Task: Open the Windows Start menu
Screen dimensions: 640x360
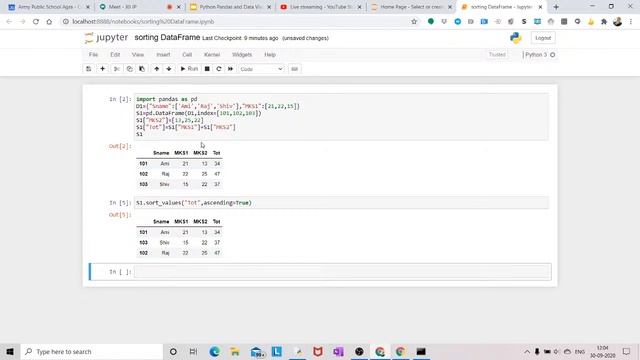Action: 10,351
